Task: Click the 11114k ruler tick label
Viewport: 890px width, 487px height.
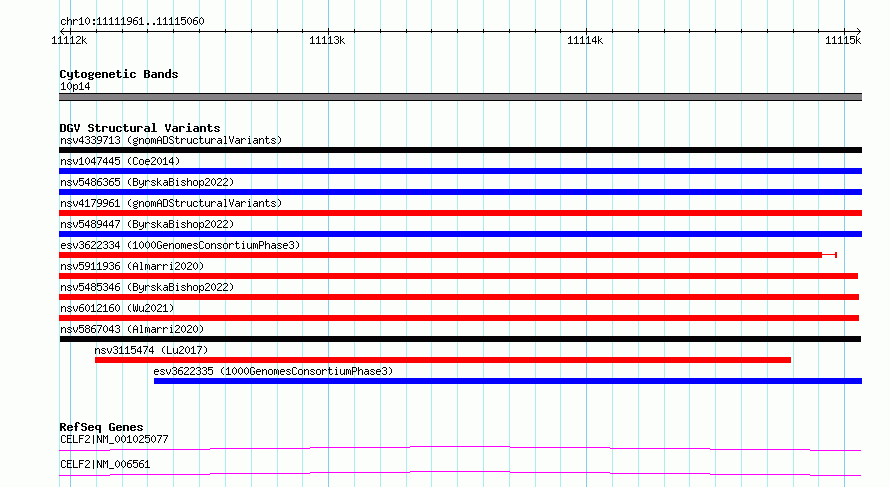Action: pyautogui.click(x=585, y=40)
